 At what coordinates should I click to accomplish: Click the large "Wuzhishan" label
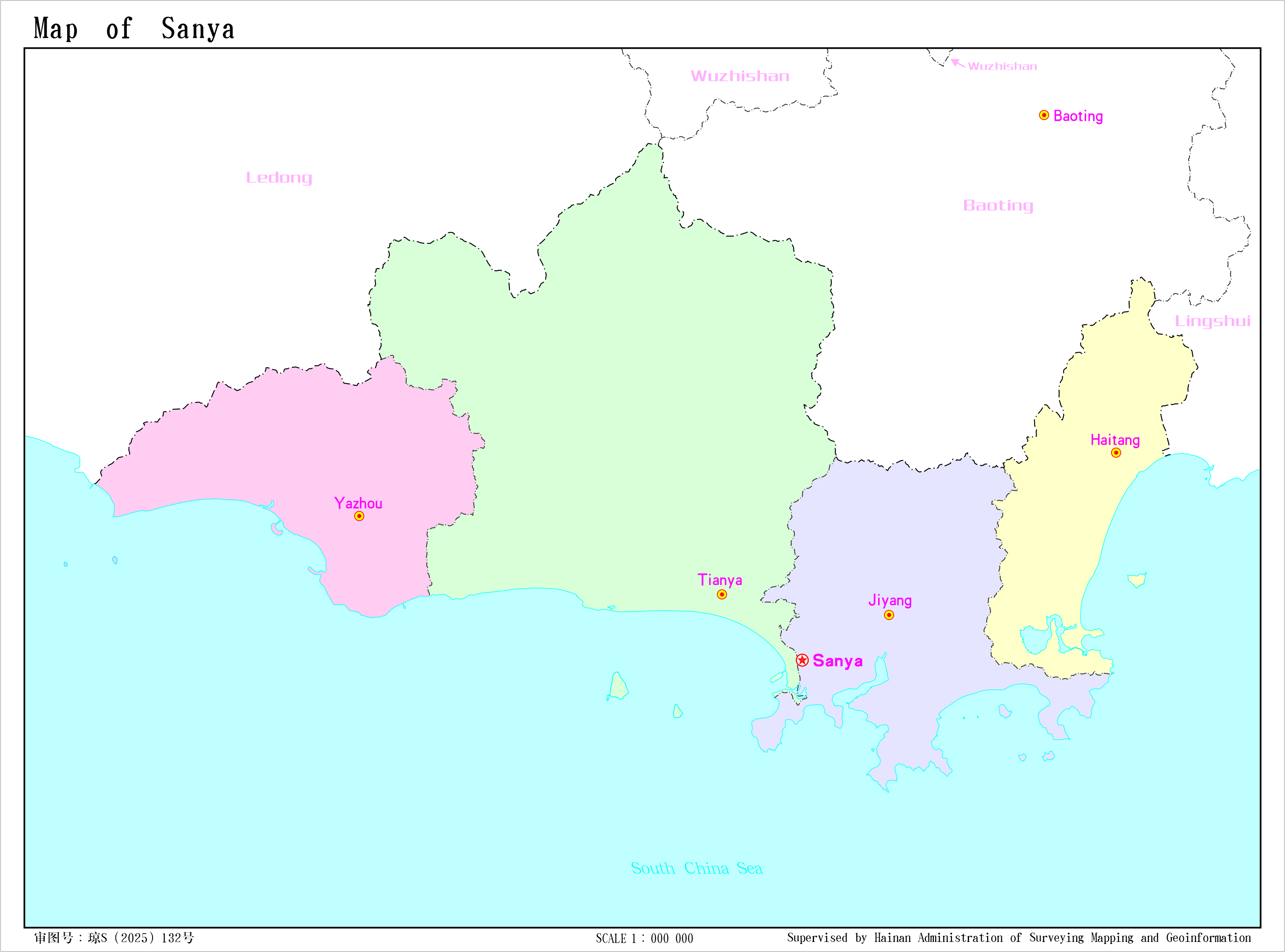[740, 76]
